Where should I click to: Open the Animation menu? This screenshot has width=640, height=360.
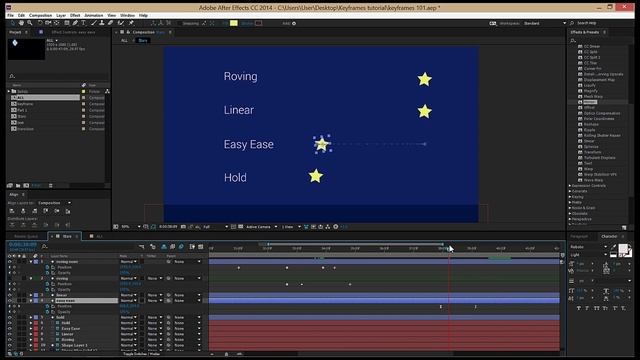coord(93,15)
